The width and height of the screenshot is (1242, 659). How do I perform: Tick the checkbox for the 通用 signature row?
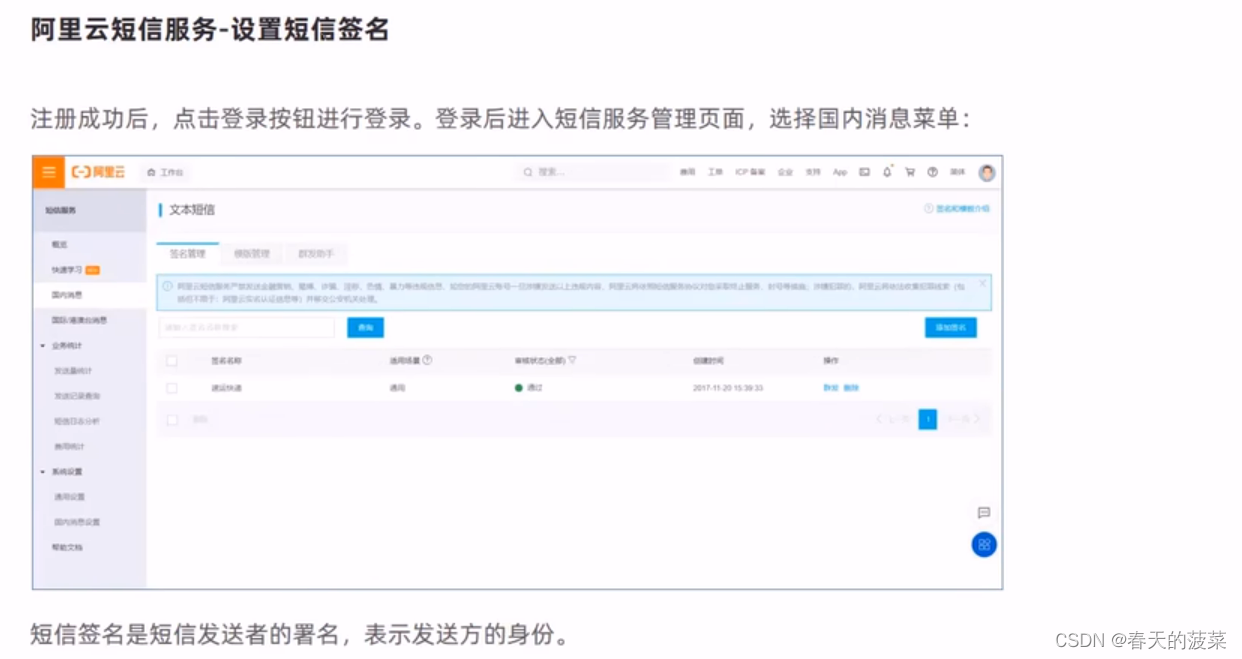click(x=172, y=387)
